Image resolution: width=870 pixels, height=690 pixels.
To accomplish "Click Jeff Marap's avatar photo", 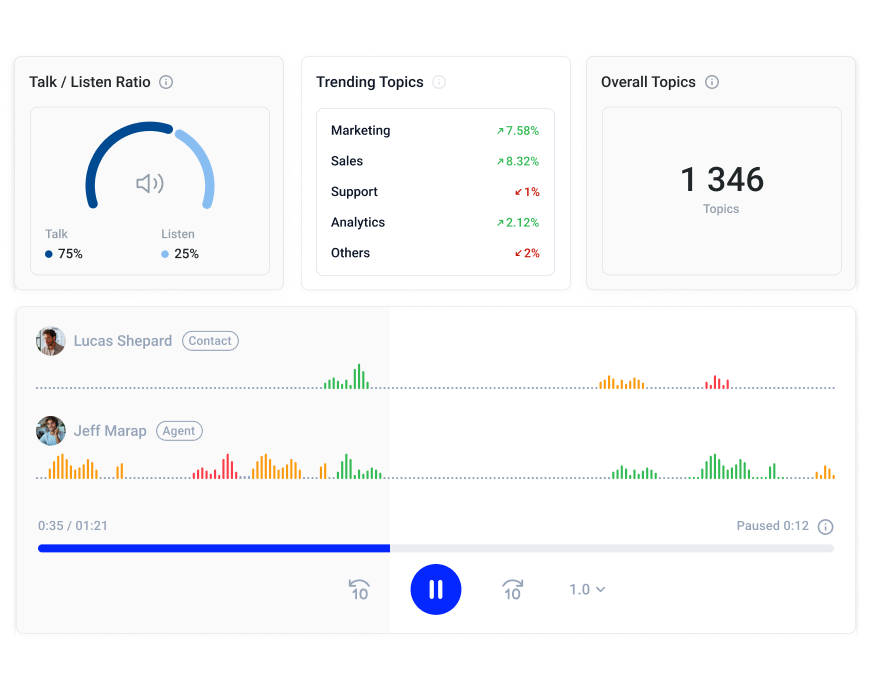I will point(51,431).
